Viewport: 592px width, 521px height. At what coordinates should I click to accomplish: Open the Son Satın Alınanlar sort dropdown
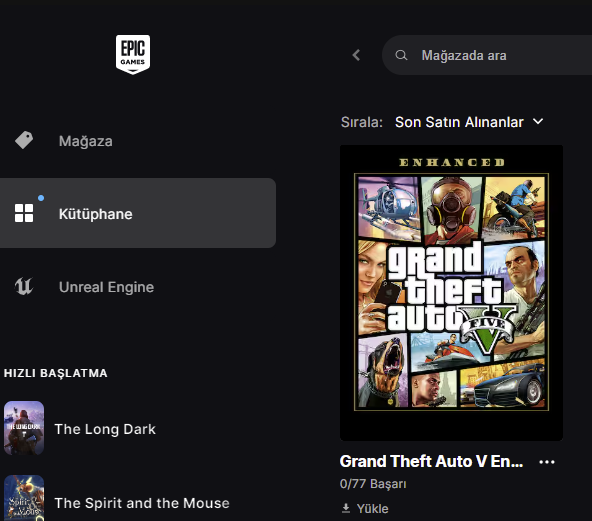point(469,122)
